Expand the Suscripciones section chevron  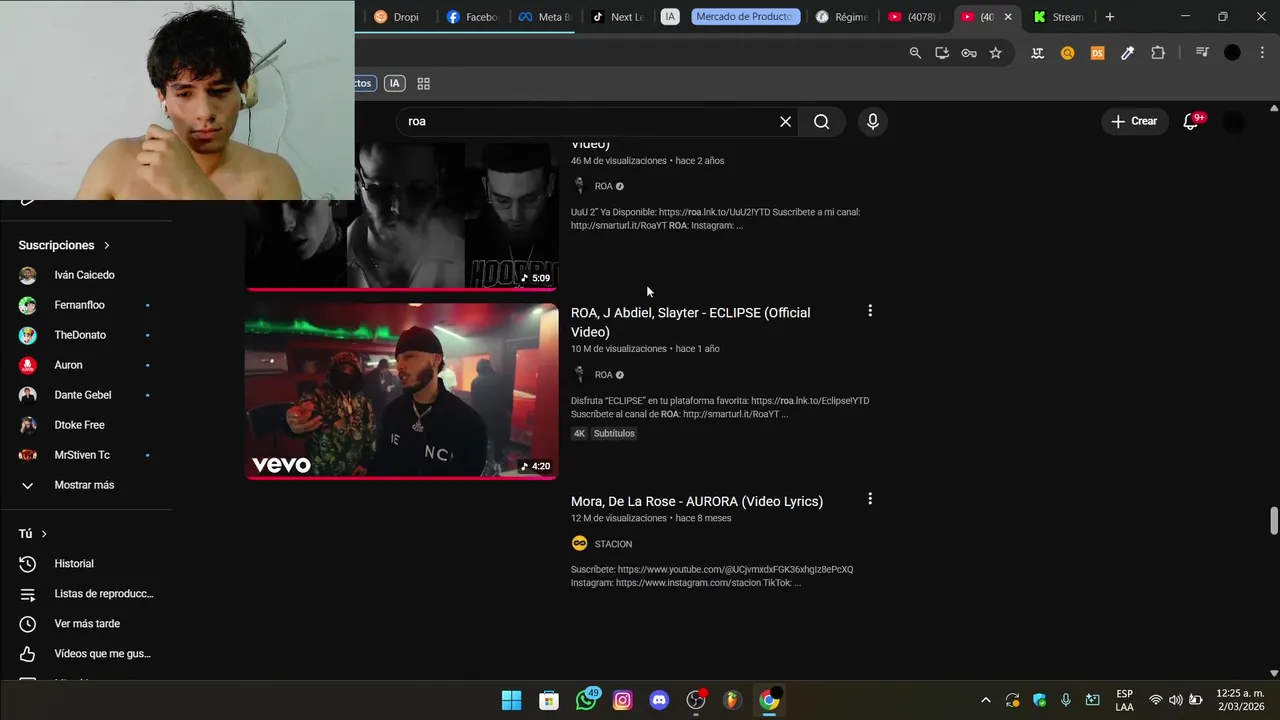[x=106, y=245]
